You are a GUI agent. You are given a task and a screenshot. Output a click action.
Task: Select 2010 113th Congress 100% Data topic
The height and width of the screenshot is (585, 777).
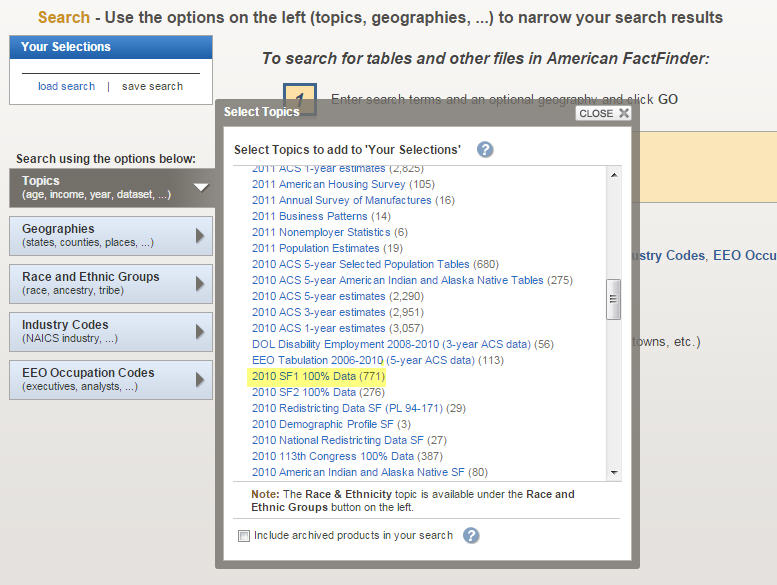point(333,456)
